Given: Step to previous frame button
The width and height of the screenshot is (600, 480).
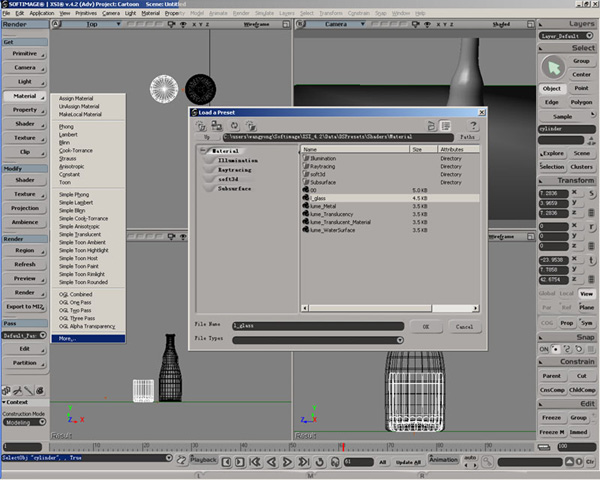Looking at the screenshot, I should point(227,462).
